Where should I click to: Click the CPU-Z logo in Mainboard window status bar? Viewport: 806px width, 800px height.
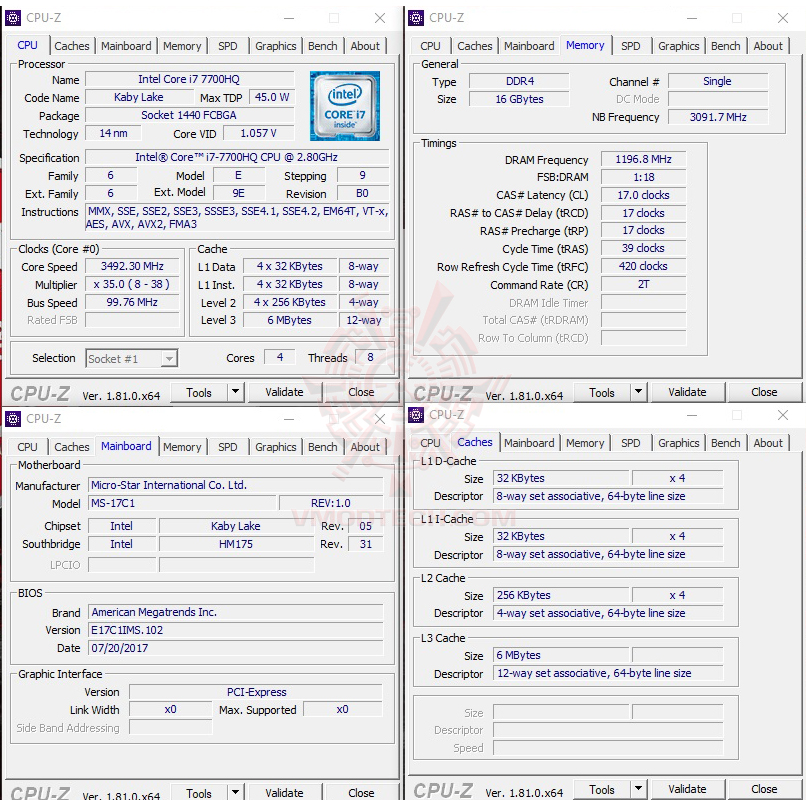coord(40,790)
